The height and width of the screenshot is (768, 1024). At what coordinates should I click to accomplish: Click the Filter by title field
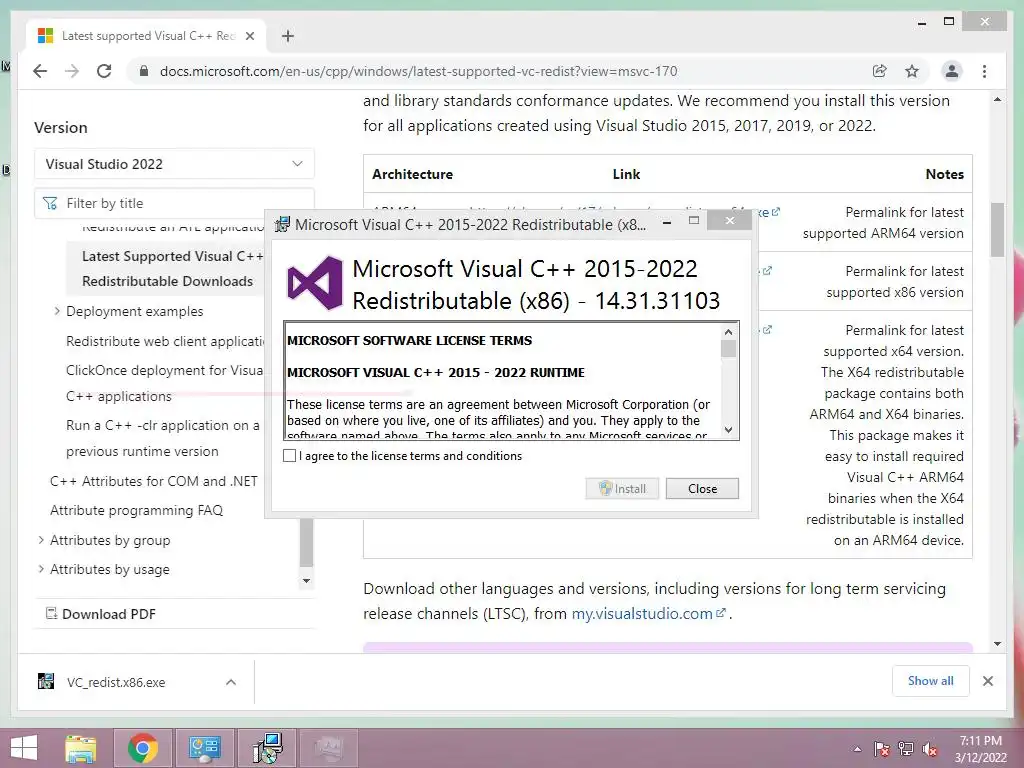[174, 203]
